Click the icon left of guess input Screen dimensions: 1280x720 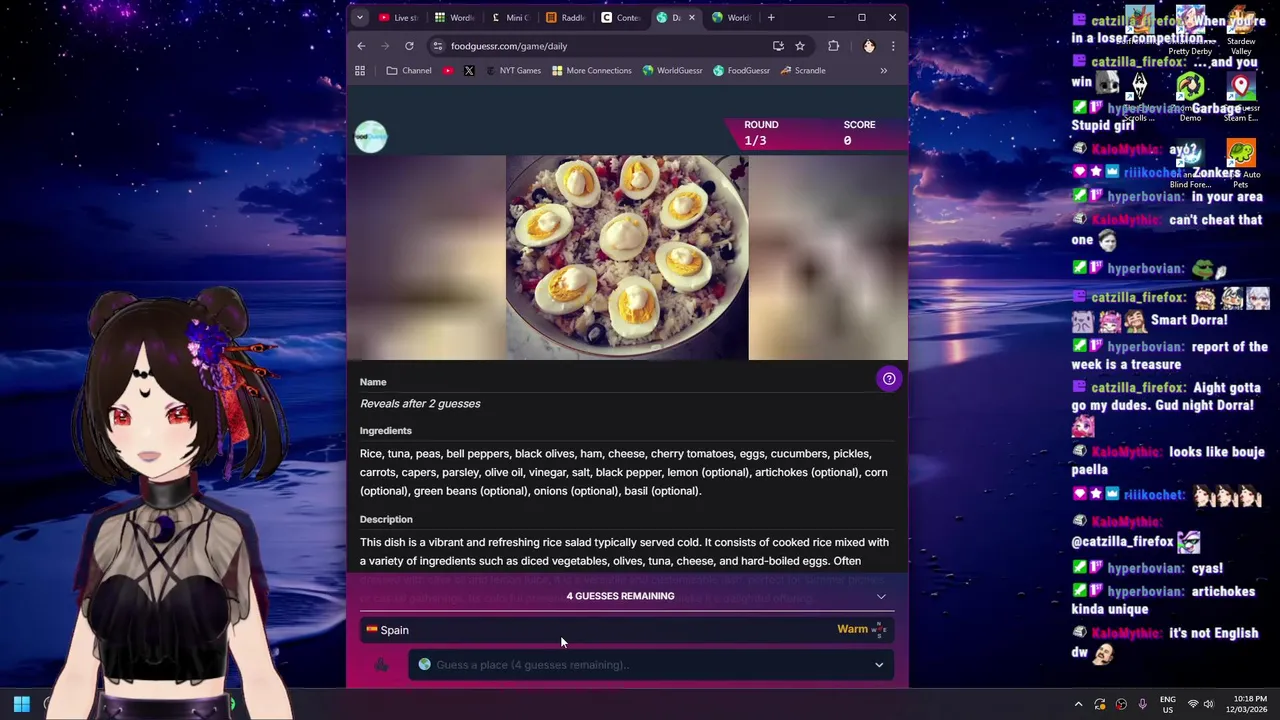pos(381,665)
